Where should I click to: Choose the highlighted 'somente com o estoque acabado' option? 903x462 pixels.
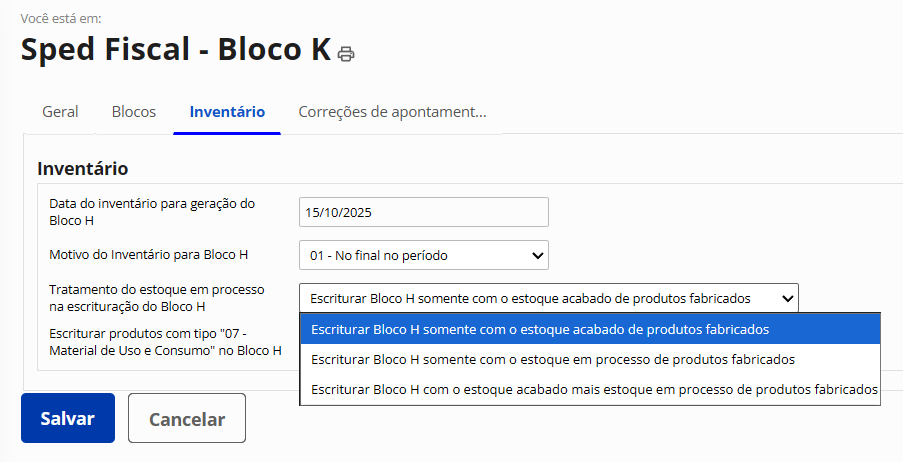coord(589,328)
